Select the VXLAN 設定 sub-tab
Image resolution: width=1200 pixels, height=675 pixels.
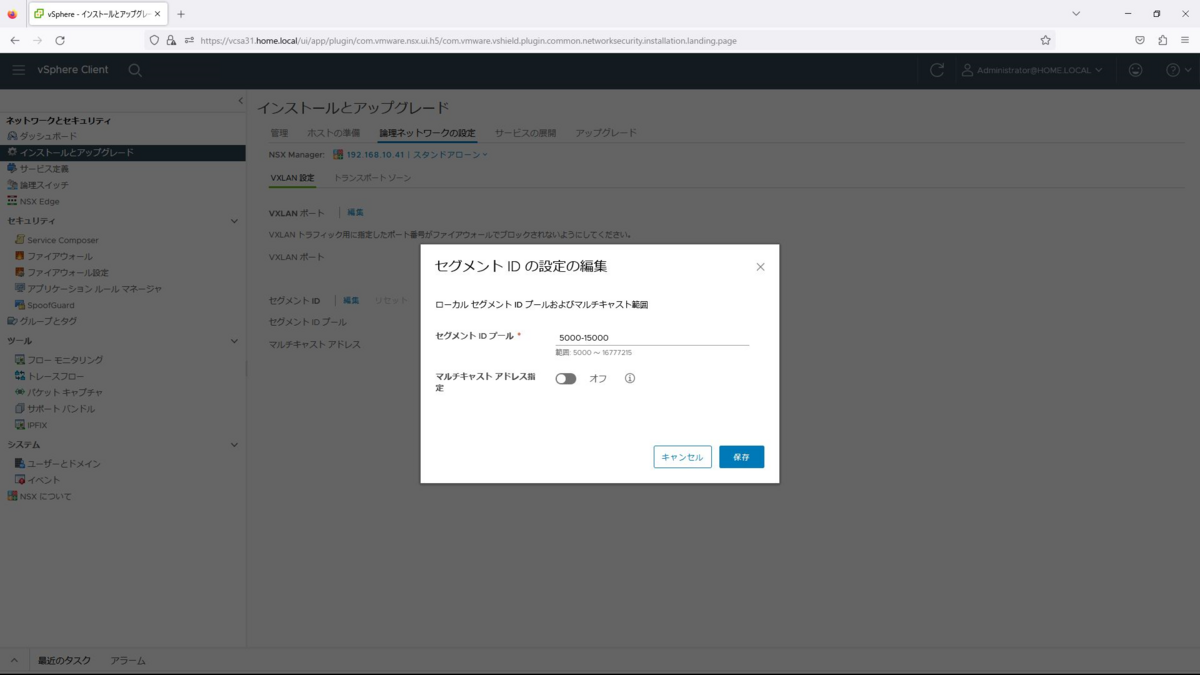tap(292, 178)
